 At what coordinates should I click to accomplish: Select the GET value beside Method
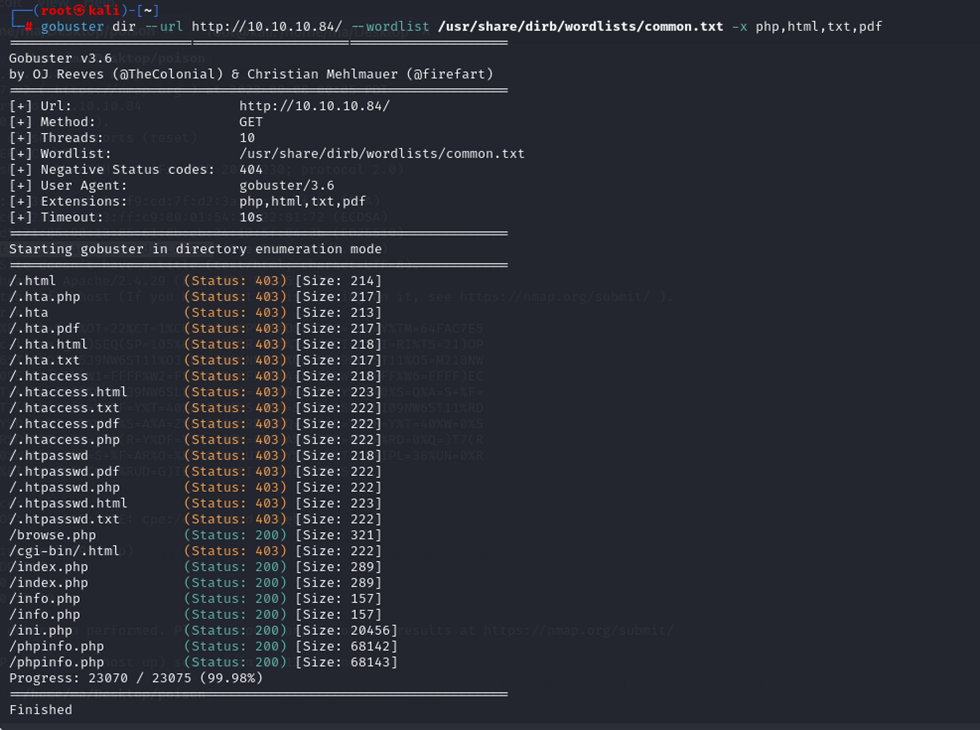coord(251,122)
